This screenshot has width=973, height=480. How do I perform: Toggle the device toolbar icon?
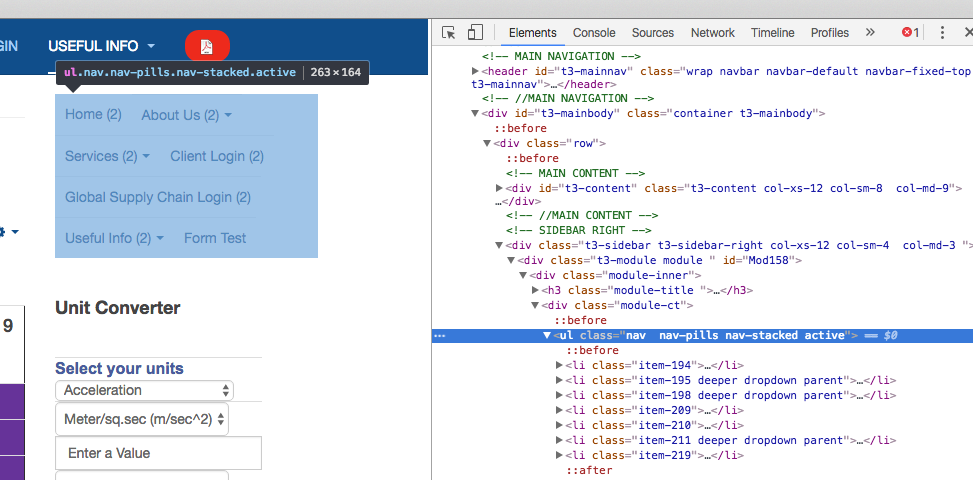tap(475, 32)
